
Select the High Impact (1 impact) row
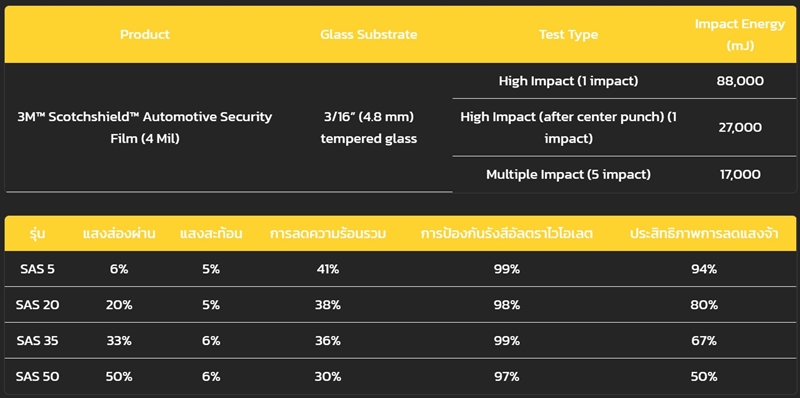[x=624, y=81]
